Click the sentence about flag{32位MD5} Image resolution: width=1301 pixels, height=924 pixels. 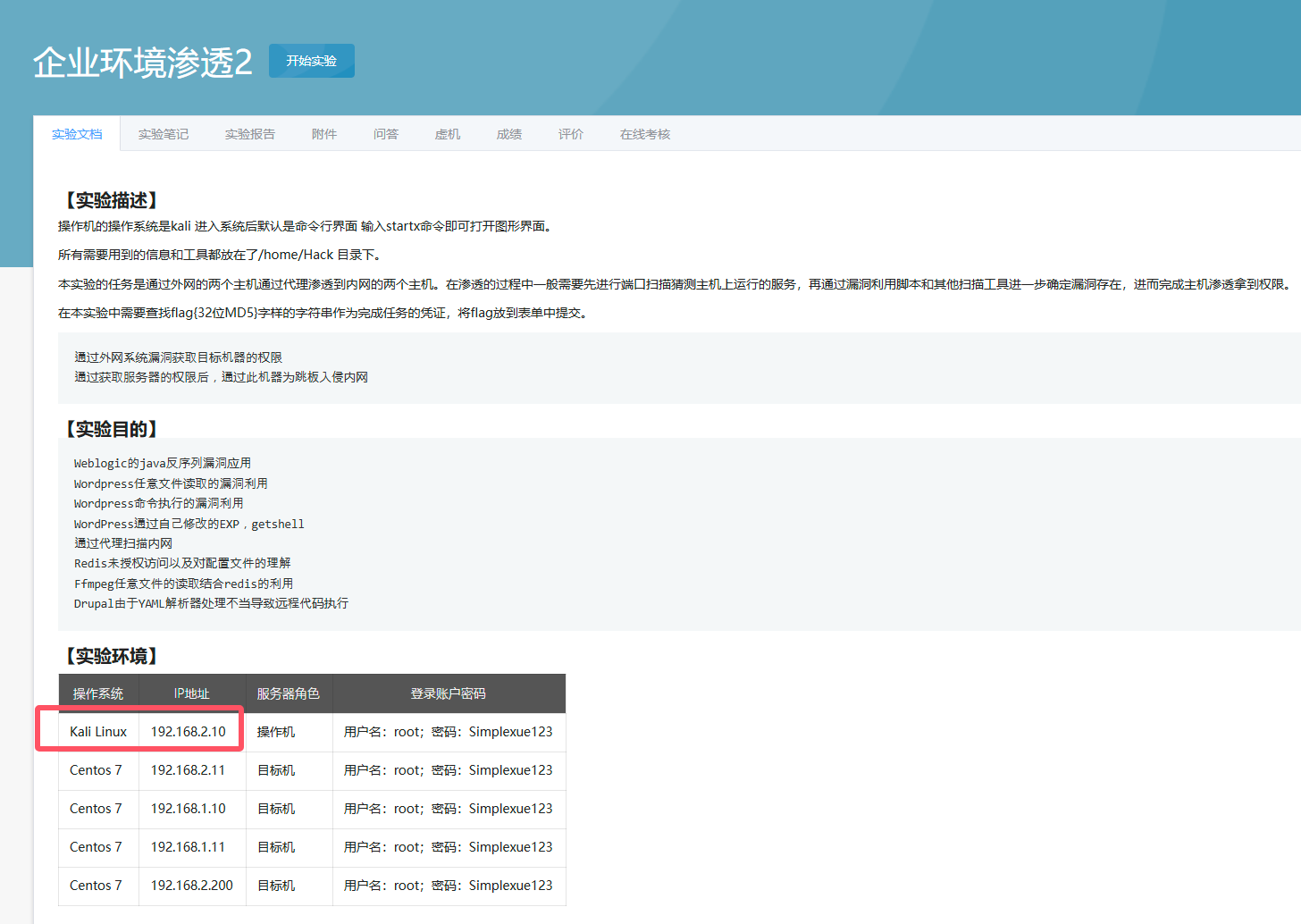324,313
